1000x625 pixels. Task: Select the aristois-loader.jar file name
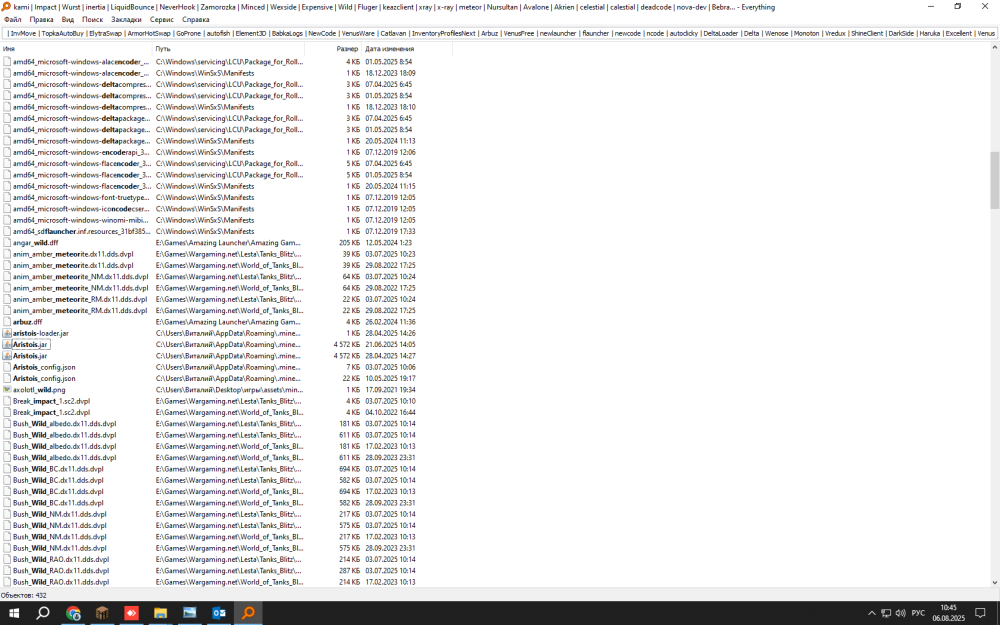coord(41,333)
